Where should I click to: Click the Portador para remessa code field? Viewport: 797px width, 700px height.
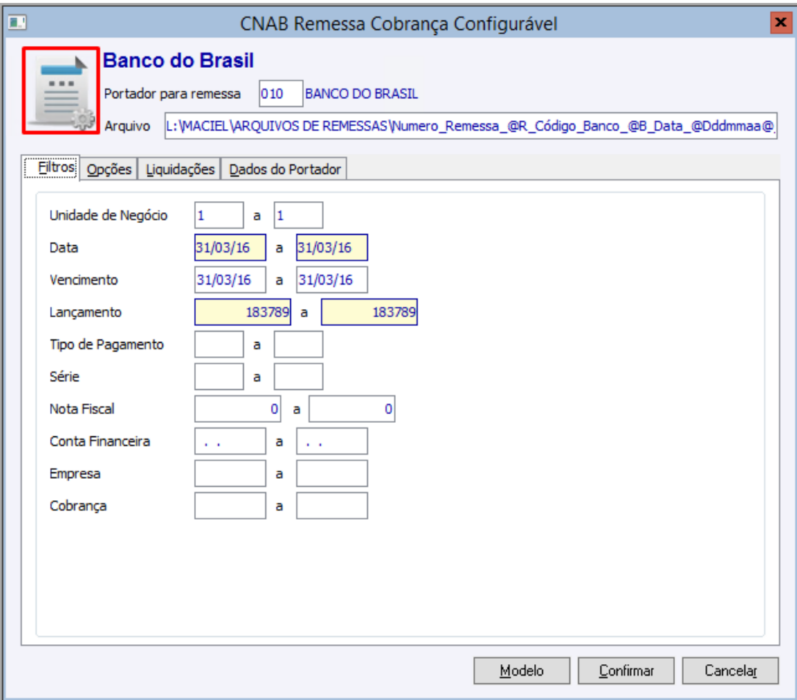(x=281, y=94)
